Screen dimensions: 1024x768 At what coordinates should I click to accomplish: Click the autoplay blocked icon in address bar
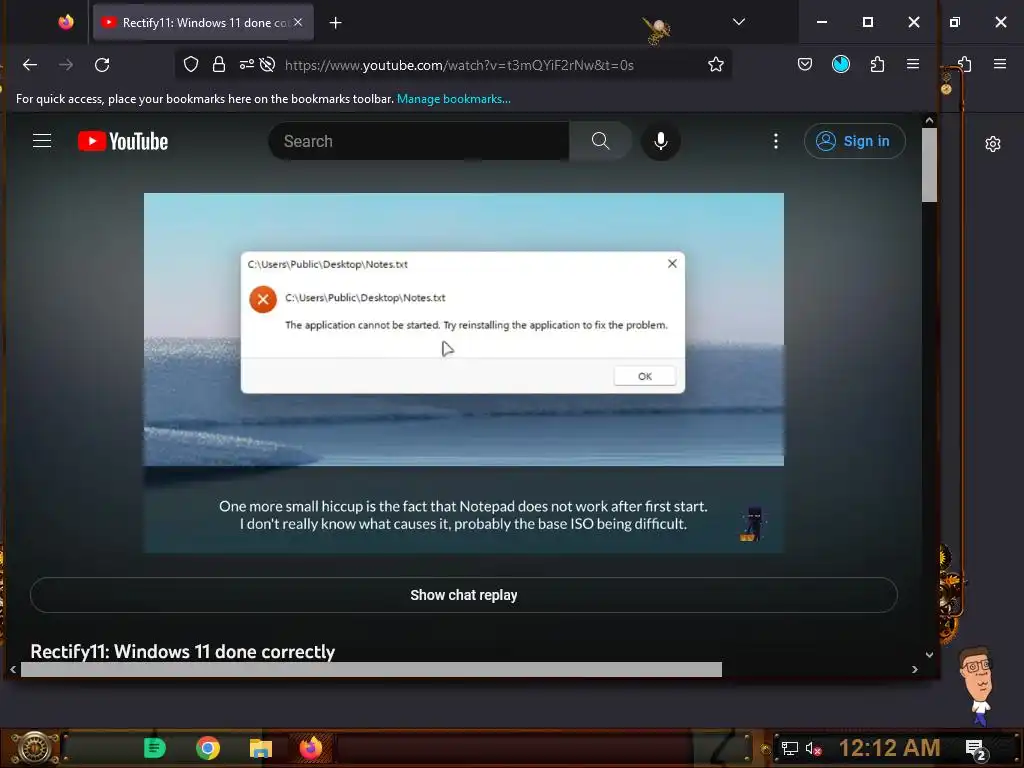tap(267, 65)
